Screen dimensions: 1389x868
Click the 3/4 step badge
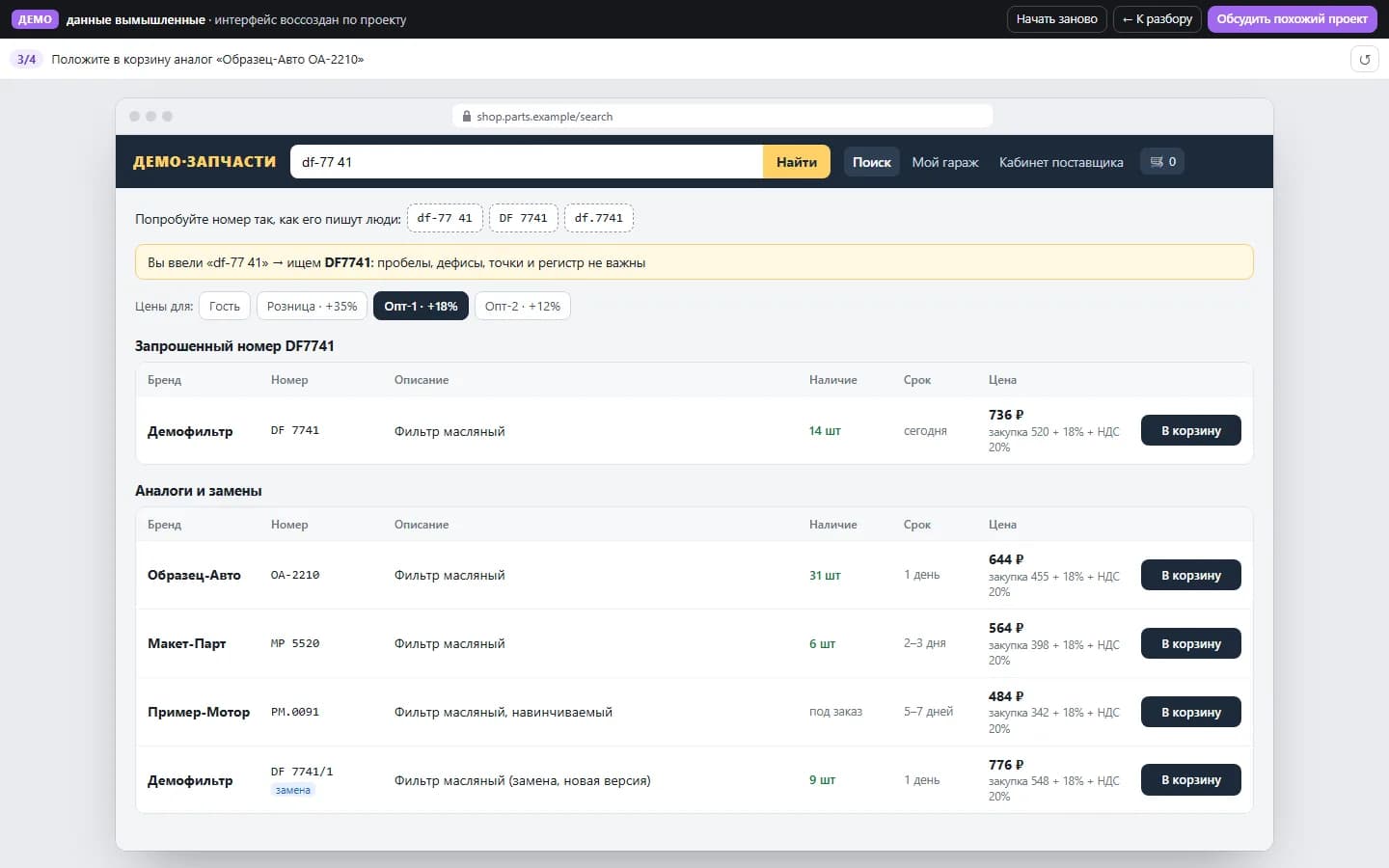26,59
